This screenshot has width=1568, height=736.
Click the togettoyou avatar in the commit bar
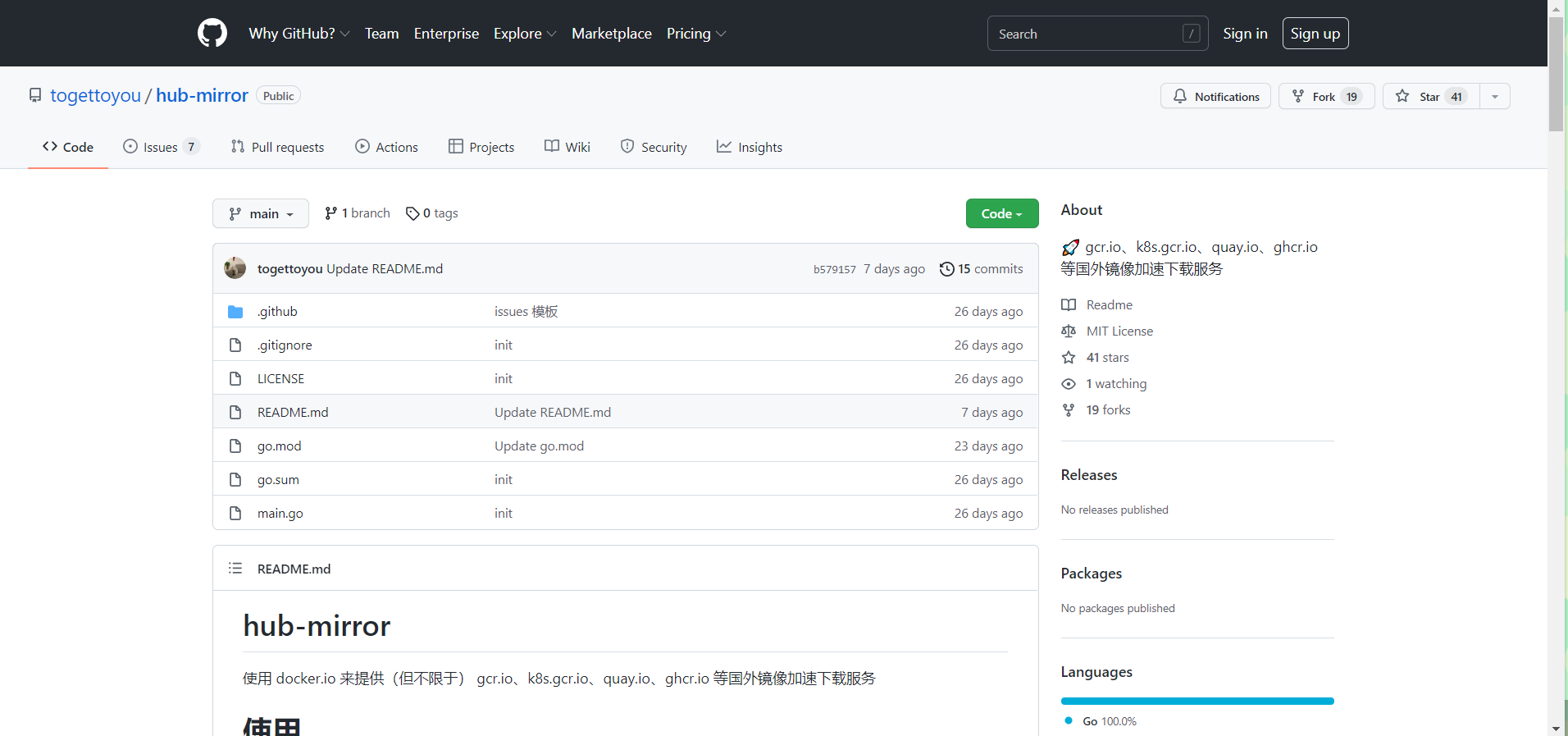tap(235, 268)
